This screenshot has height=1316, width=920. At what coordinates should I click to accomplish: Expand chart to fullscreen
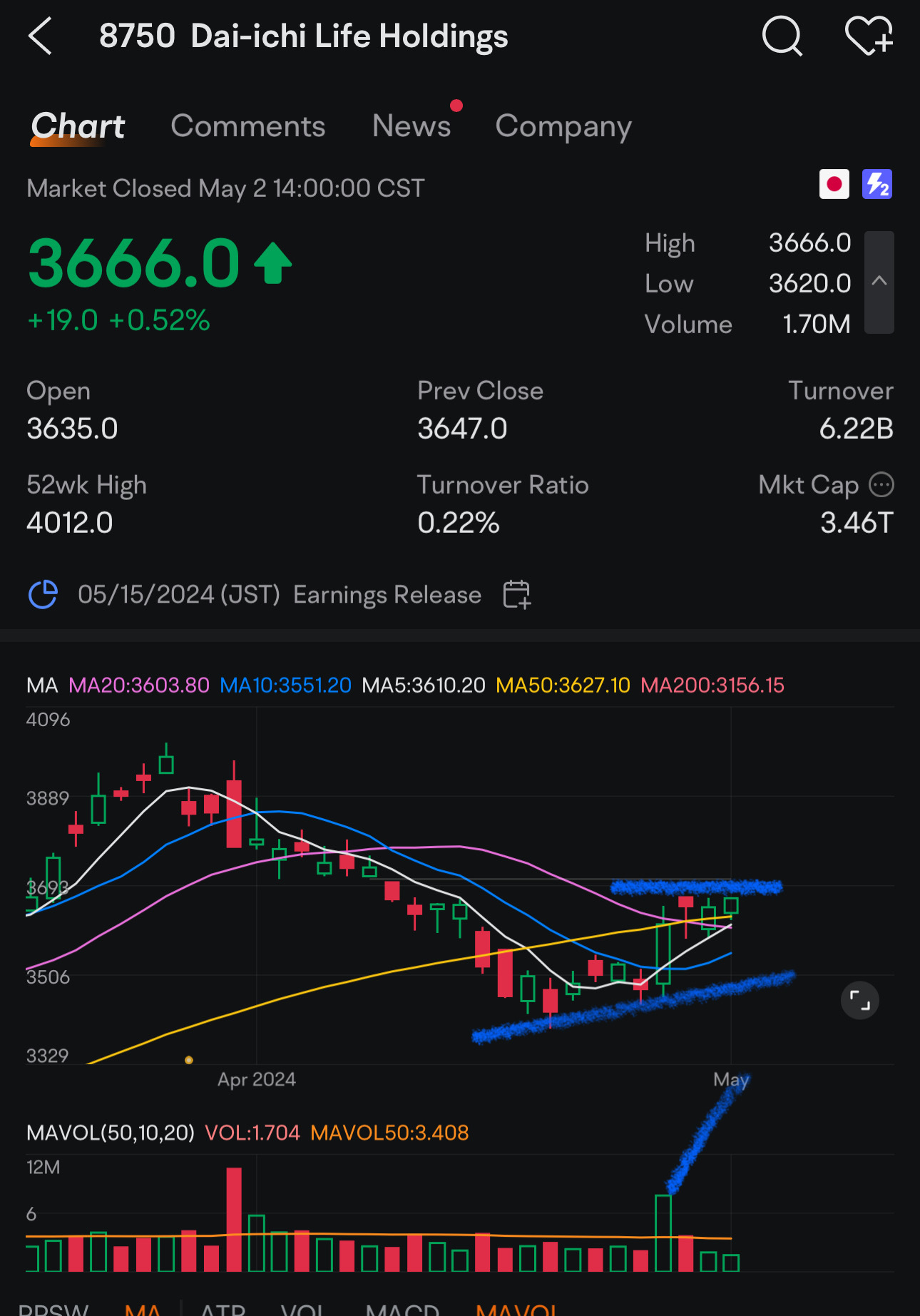(860, 1001)
